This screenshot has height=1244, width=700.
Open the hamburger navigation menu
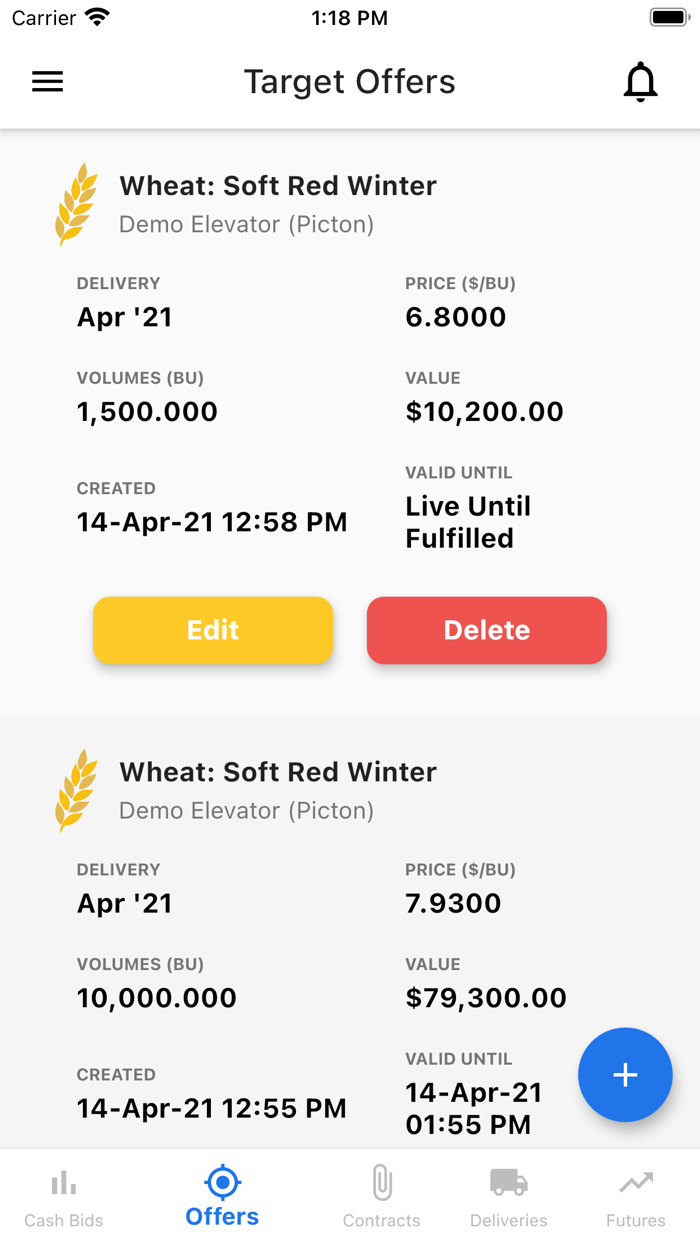46,81
